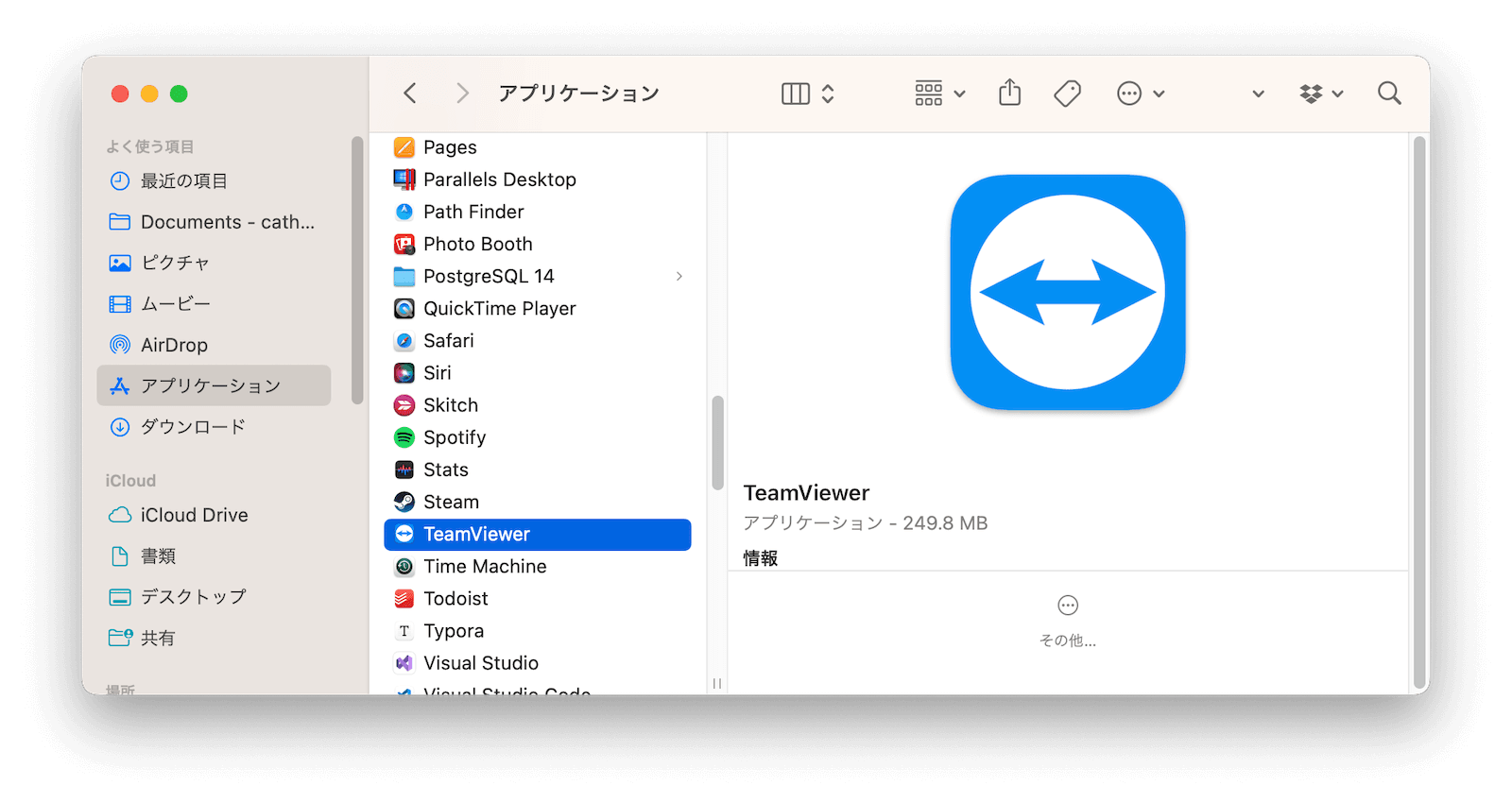Screen dimensions: 1512x803
Task: Click the TeamViewer icon in the list
Action: pos(404,534)
